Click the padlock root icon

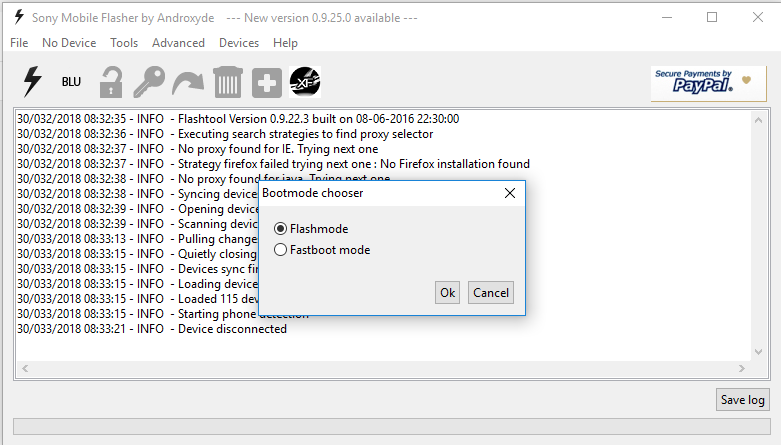111,82
